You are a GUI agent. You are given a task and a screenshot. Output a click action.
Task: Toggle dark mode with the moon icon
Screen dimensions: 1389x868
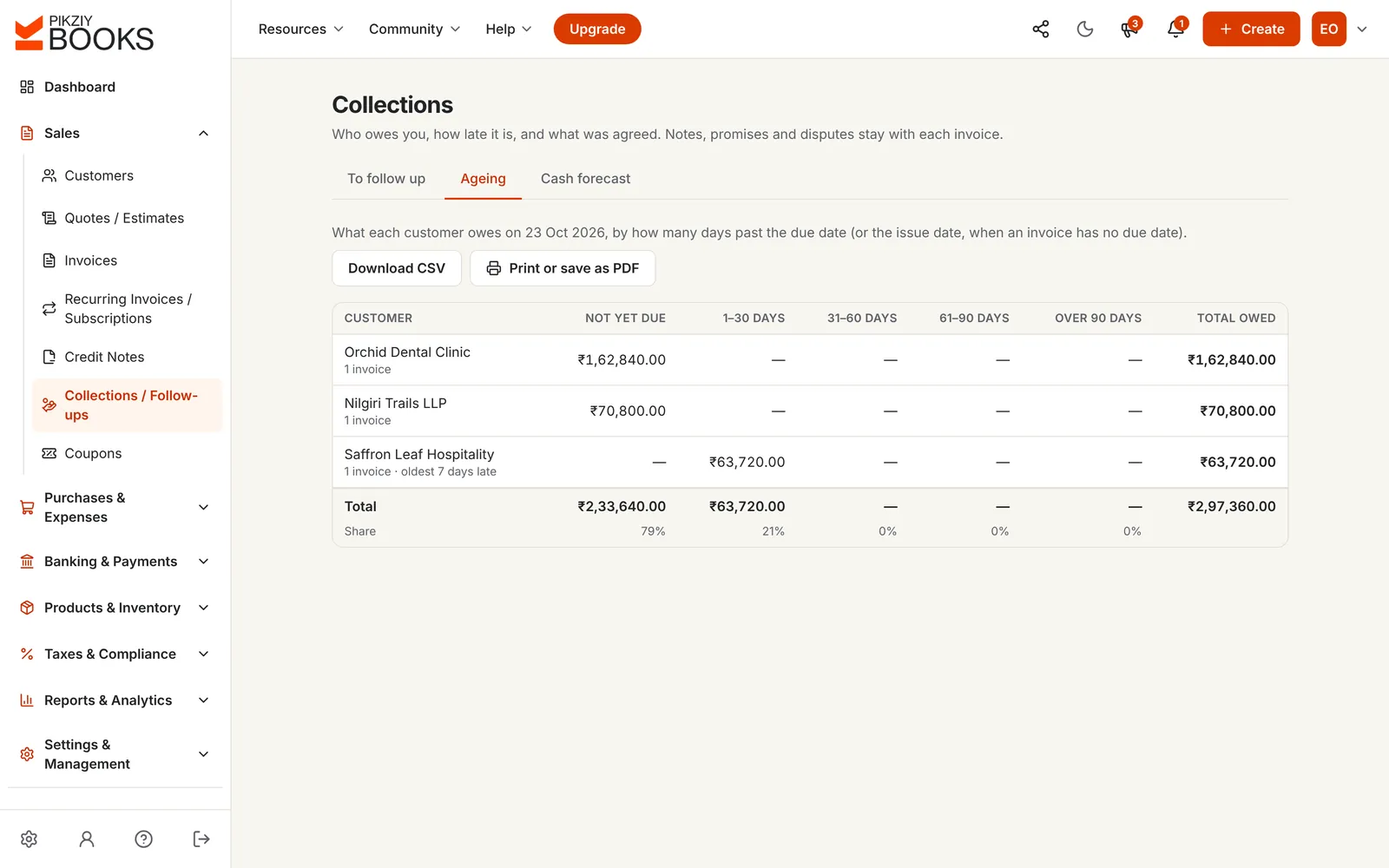[x=1085, y=29]
